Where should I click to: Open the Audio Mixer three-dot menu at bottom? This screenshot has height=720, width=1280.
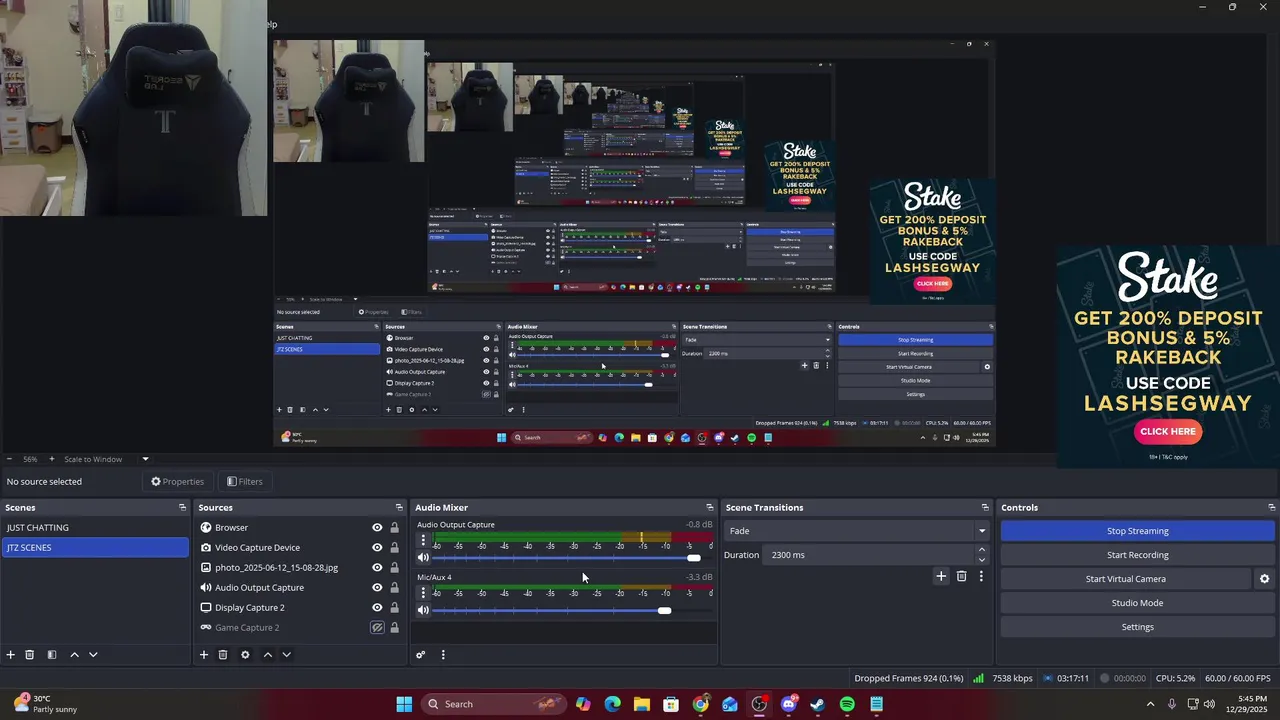443,655
